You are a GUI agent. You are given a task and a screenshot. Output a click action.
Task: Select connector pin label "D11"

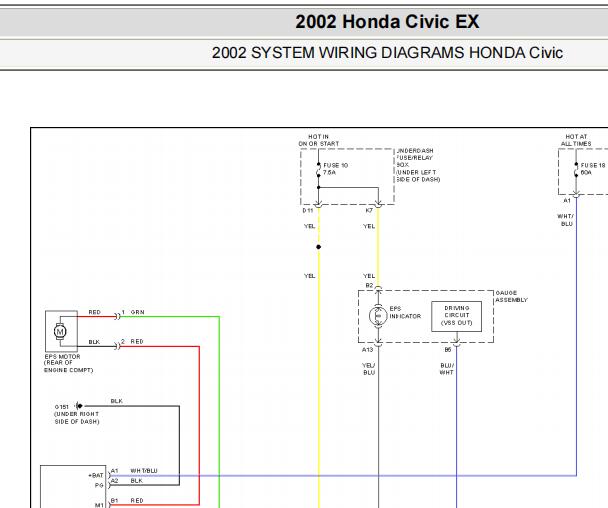[x=307, y=211]
